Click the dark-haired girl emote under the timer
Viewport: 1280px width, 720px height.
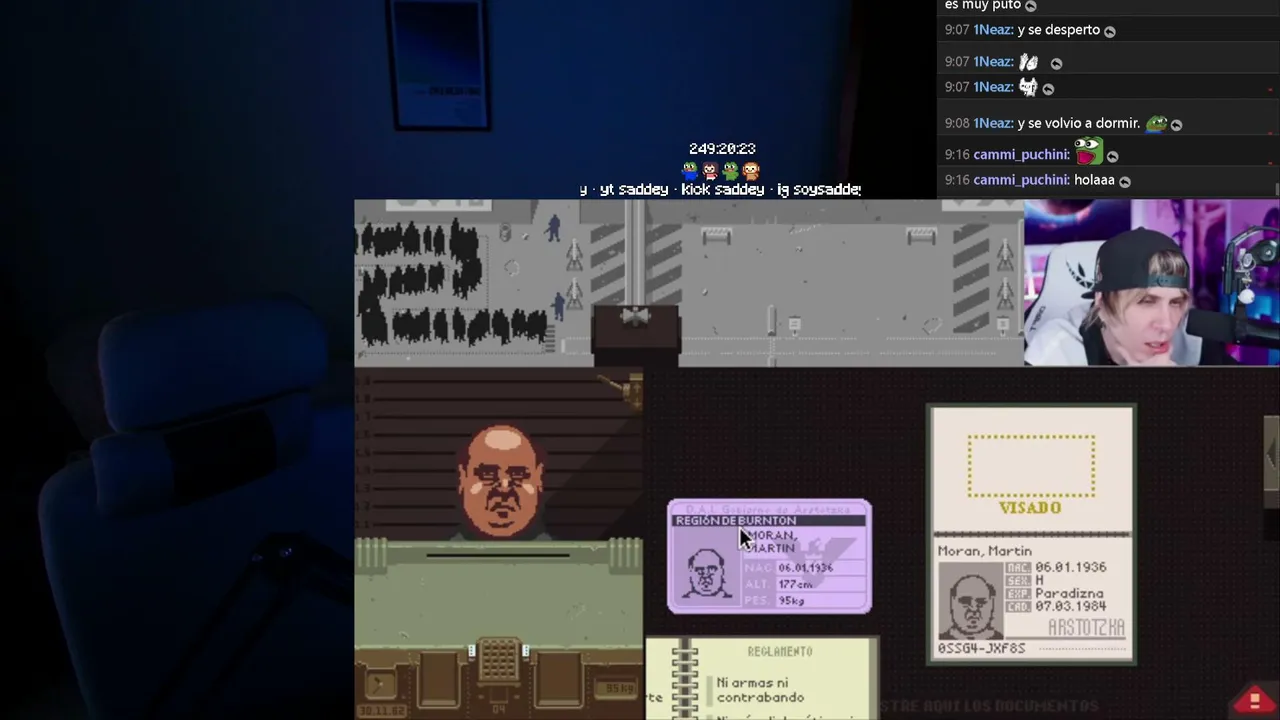[x=710, y=171]
